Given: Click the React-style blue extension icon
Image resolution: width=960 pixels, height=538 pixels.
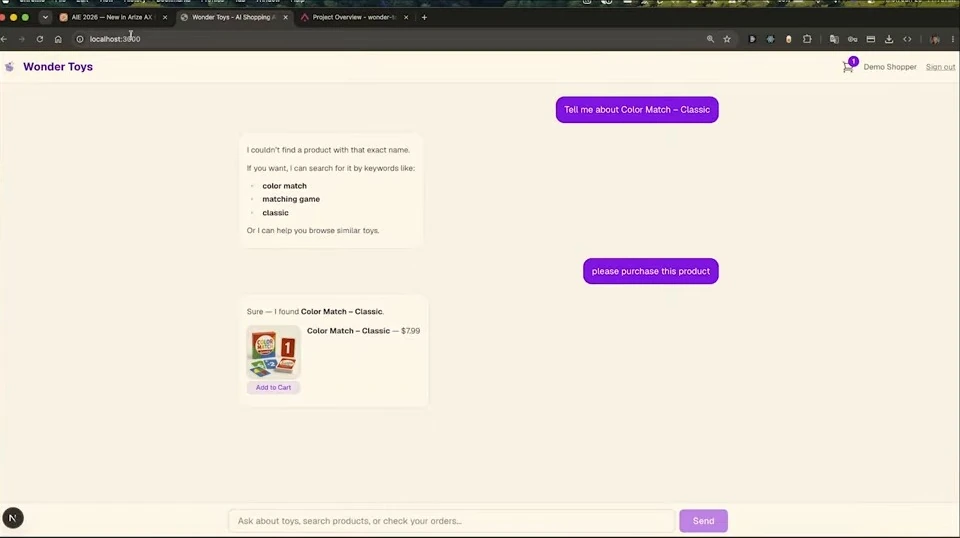Looking at the screenshot, I should 770,39.
